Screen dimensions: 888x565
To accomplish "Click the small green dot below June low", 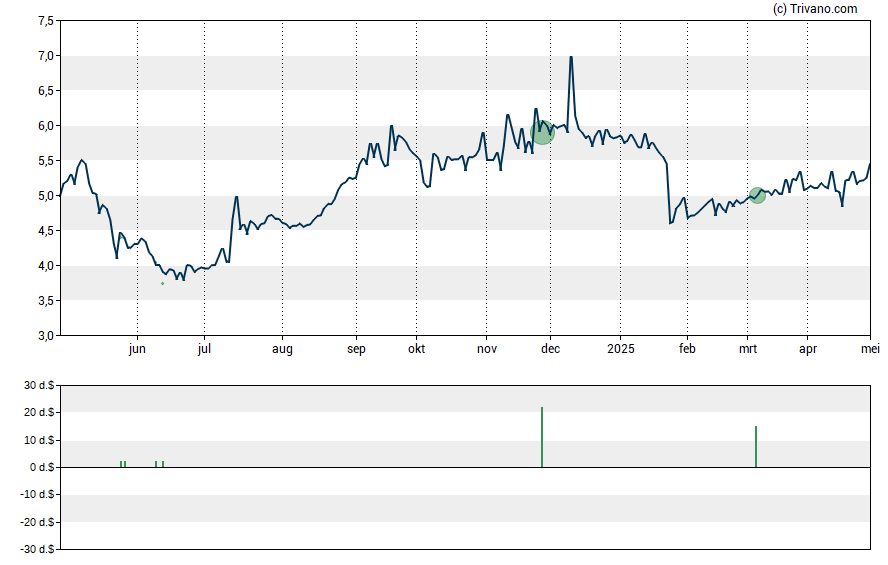I will point(163,284).
